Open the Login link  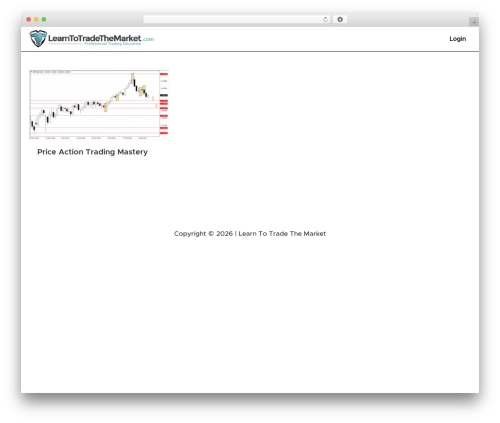pos(457,39)
